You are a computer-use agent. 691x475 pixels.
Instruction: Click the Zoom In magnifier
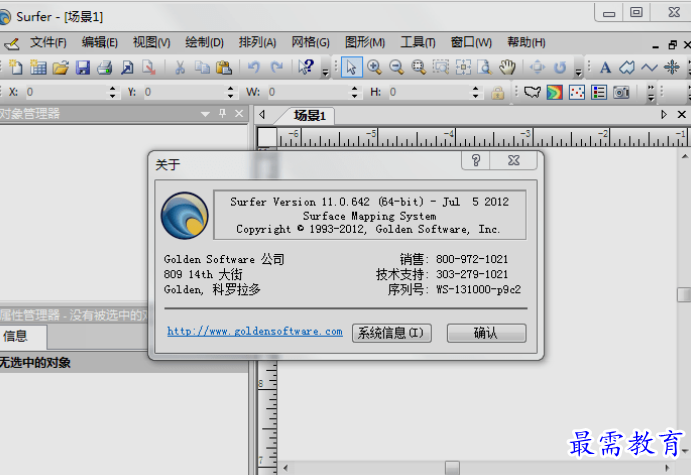[374, 67]
